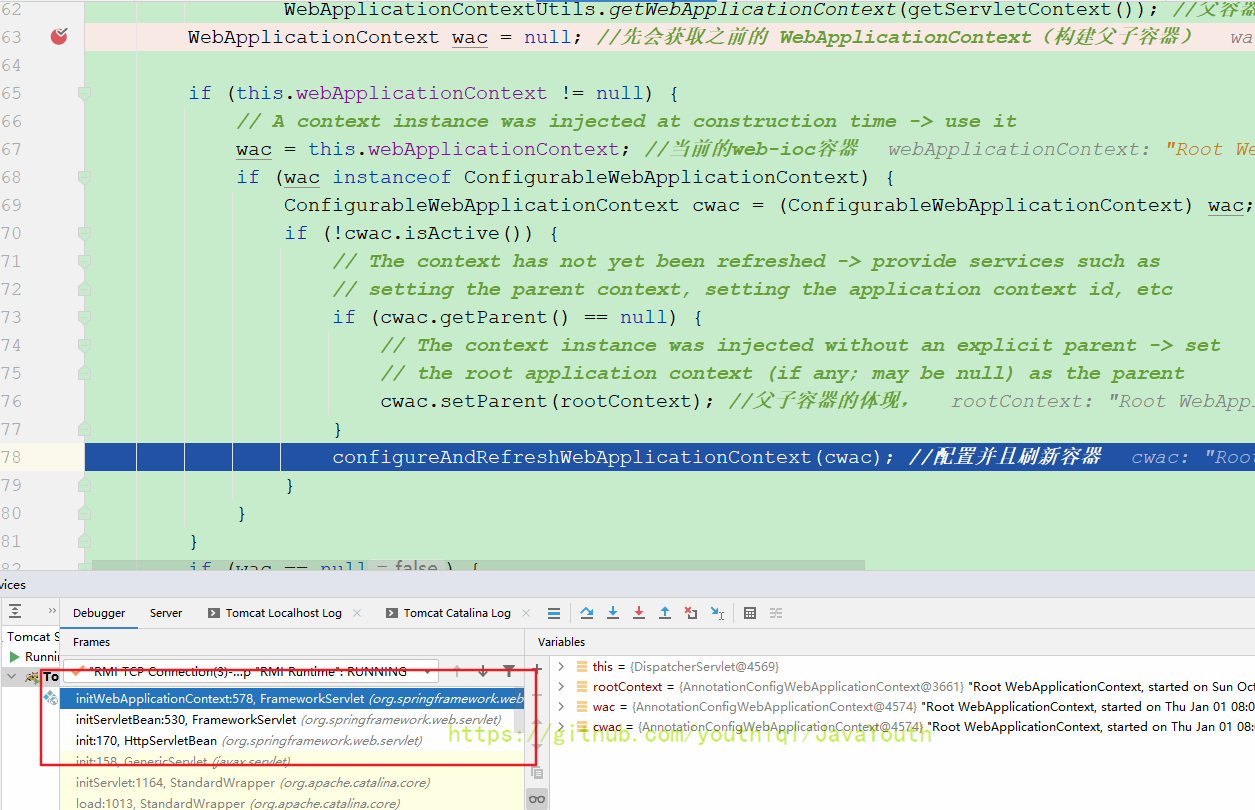Click the Step Over debugger icon
The height and width of the screenshot is (810, 1255).
[x=587, y=613]
